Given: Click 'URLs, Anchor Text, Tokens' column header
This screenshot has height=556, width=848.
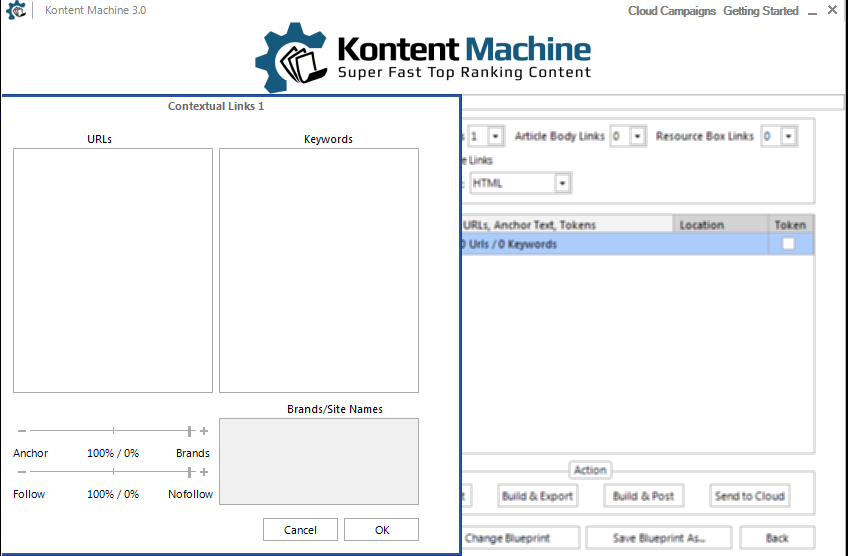Looking at the screenshot, I should pos(567,224).
